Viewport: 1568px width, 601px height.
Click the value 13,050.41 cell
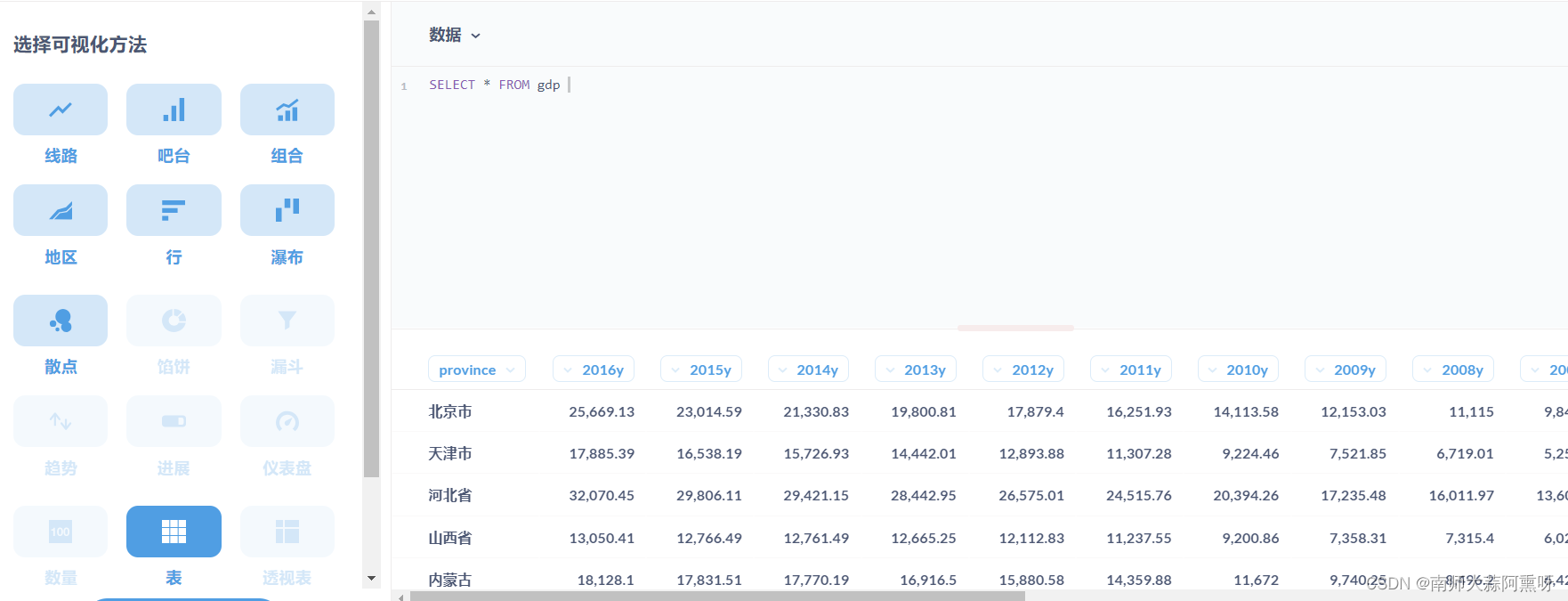coord(602,538)
